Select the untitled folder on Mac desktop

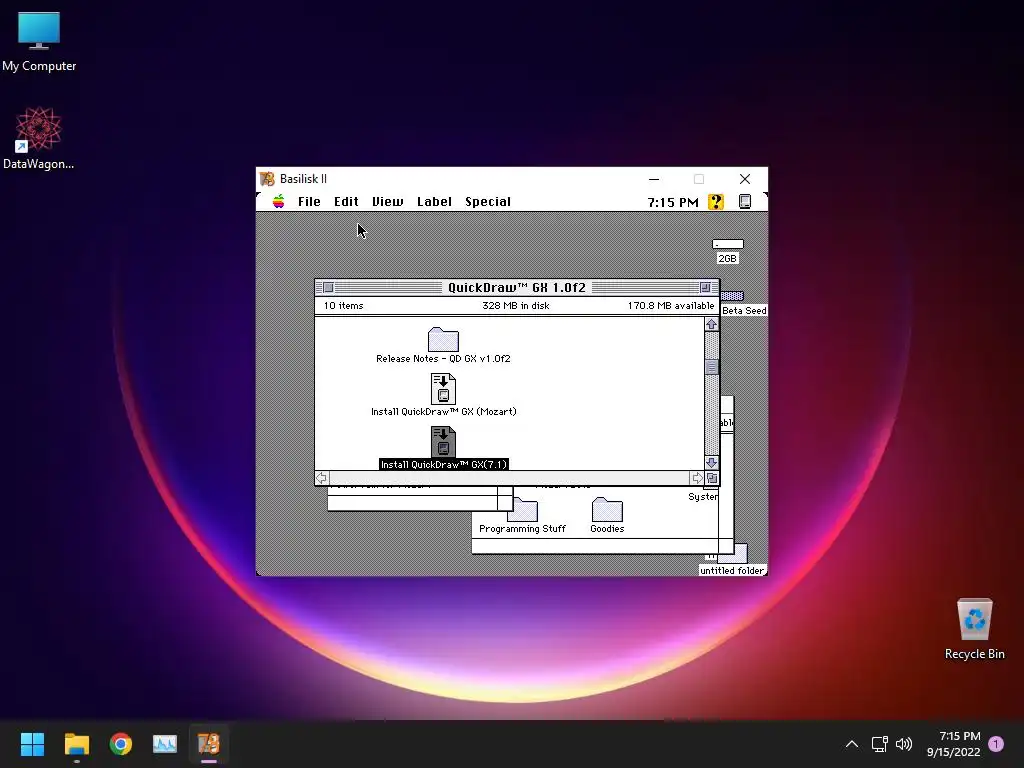pyautogui.click(x=732, y=554)
